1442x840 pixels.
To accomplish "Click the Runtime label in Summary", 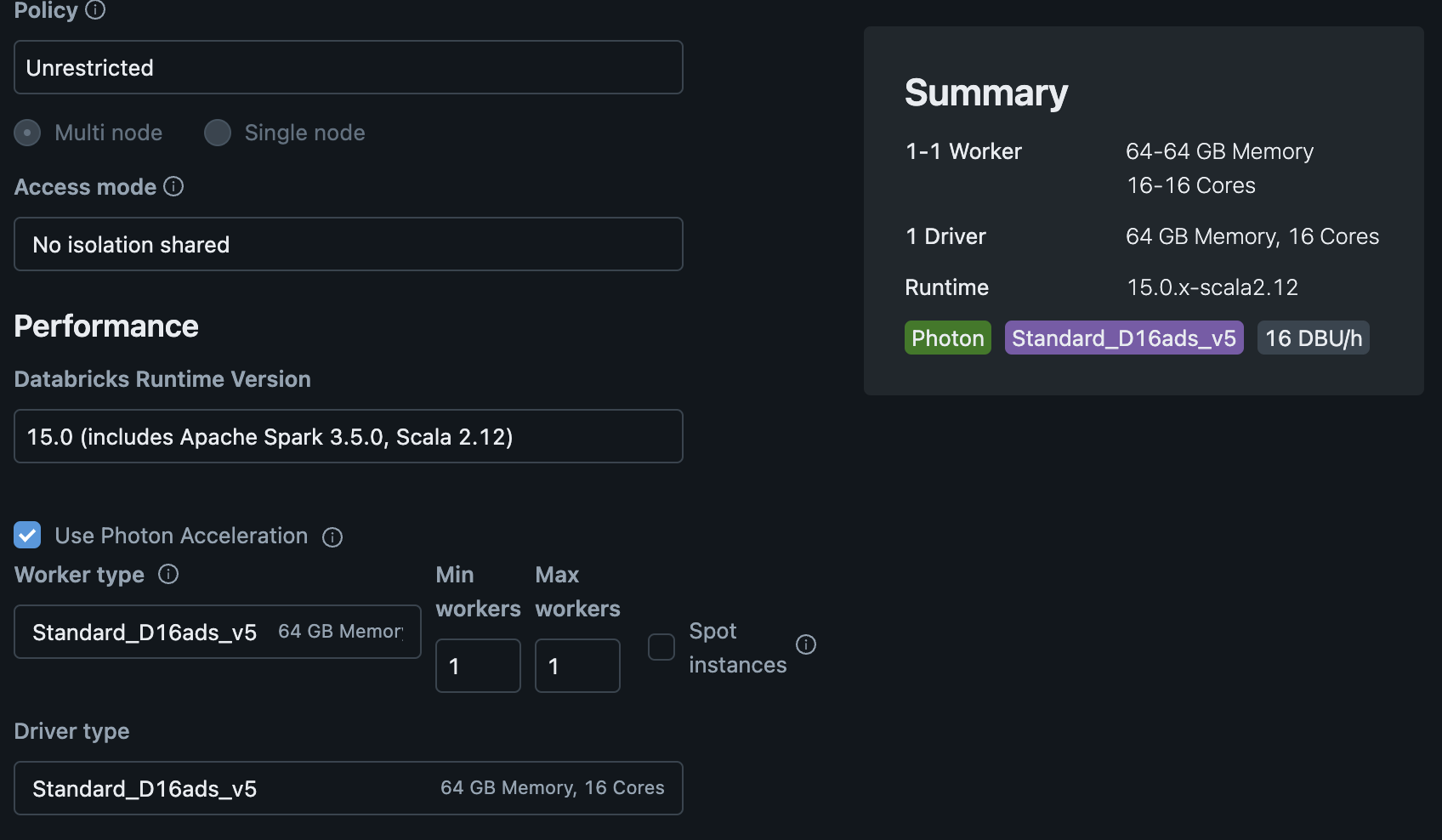I will 946,287.
